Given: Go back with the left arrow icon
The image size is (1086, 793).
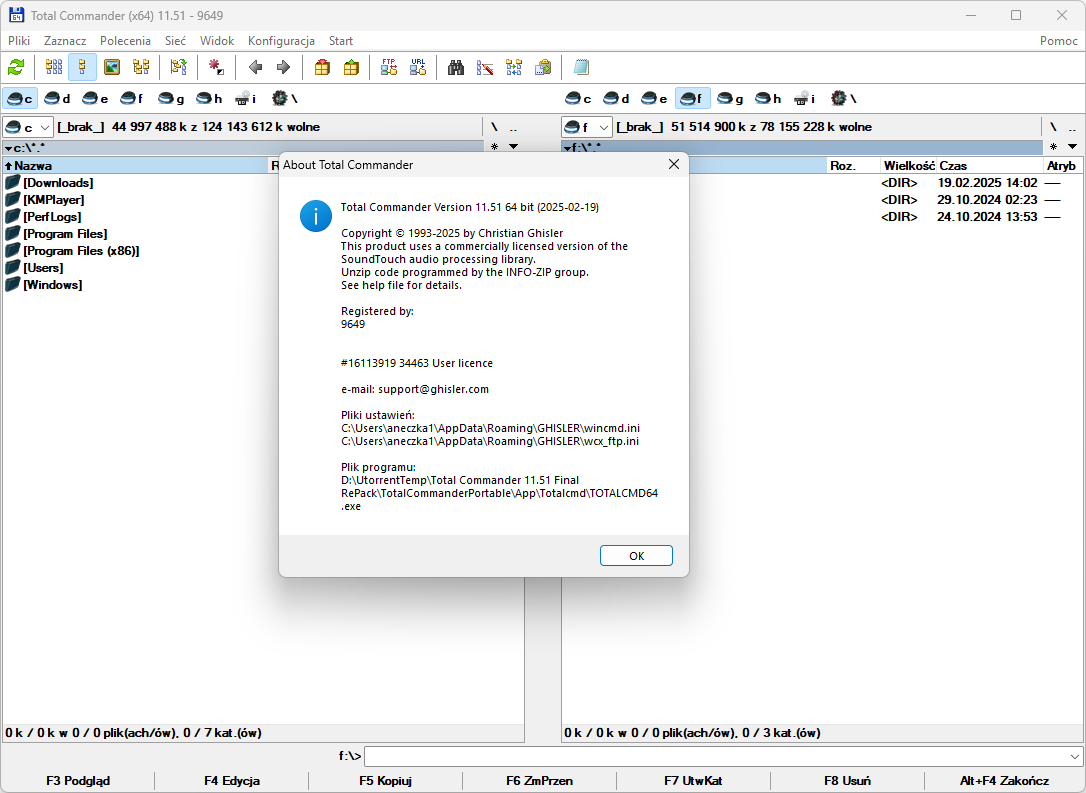Looking at the screenshot, I should click(x=255, y=67).
